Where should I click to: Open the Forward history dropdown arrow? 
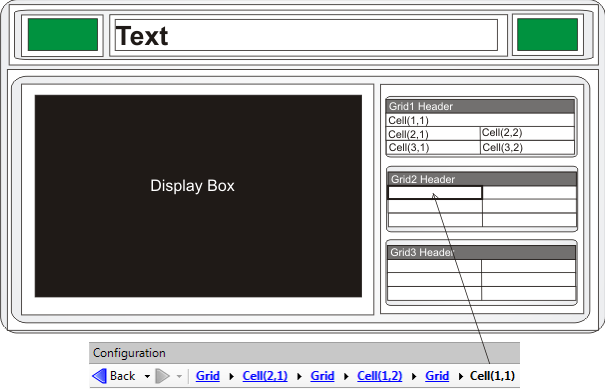pos(179,376)
